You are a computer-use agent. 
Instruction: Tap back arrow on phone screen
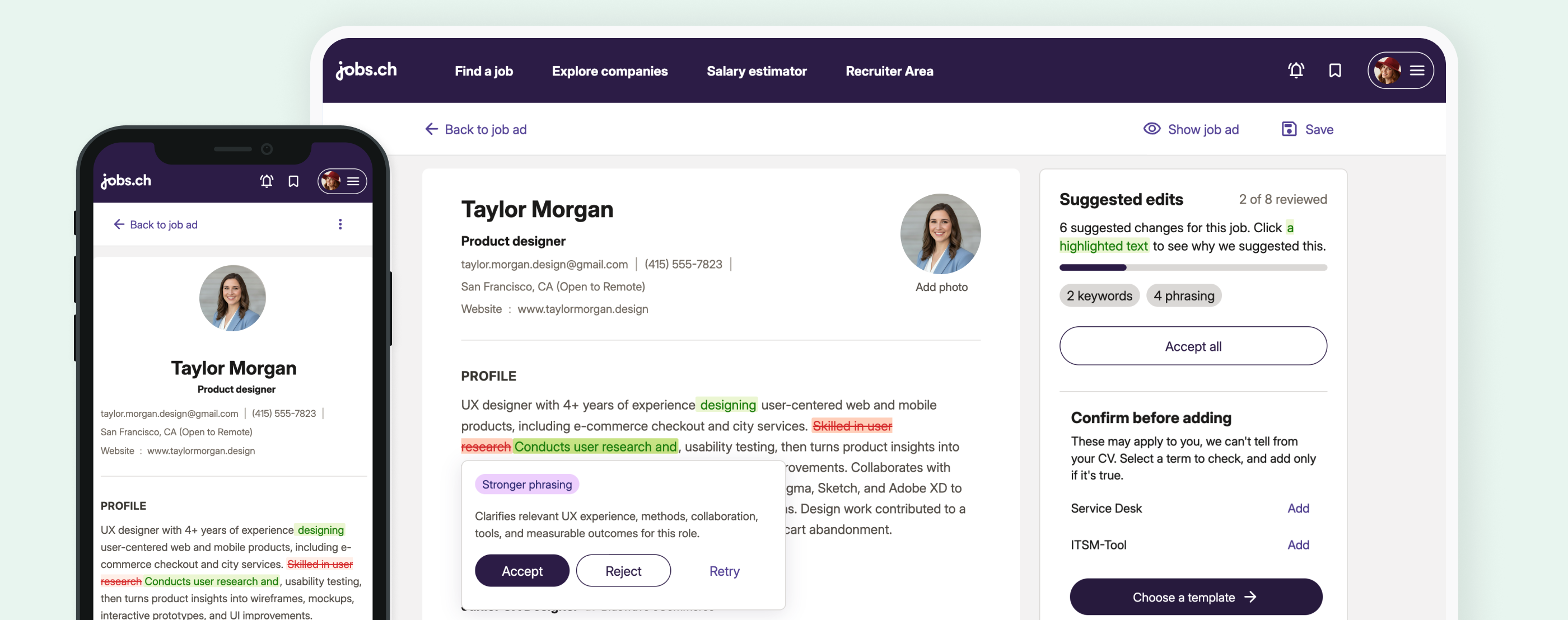point(119,224)
